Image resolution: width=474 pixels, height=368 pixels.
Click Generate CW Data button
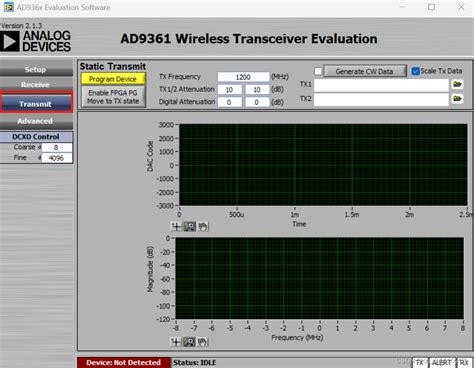[x=365, y=71]
